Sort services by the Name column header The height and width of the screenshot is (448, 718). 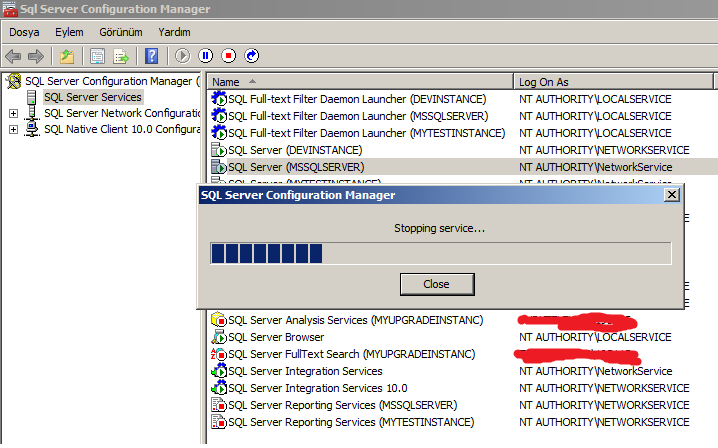360,82
